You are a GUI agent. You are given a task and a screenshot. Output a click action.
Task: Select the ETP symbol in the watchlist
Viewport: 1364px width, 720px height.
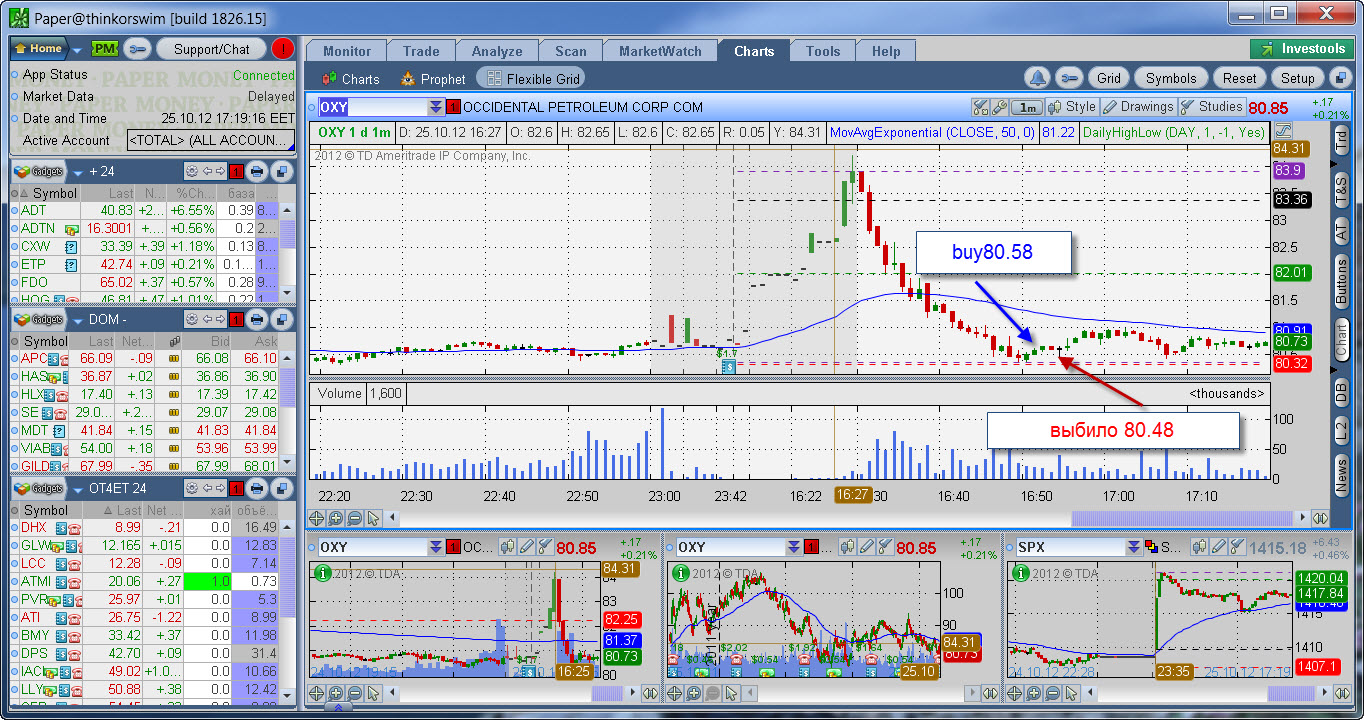point(34,264)
